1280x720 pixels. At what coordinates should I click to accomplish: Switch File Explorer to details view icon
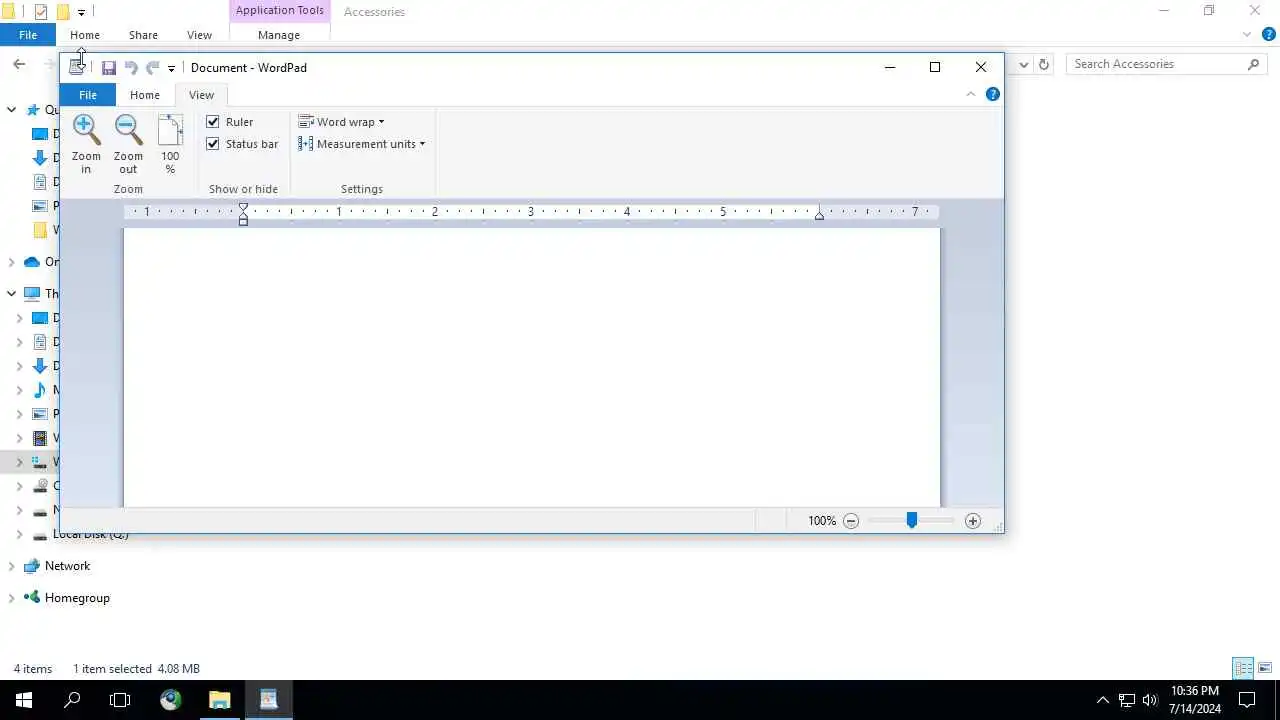(1243, 668)
